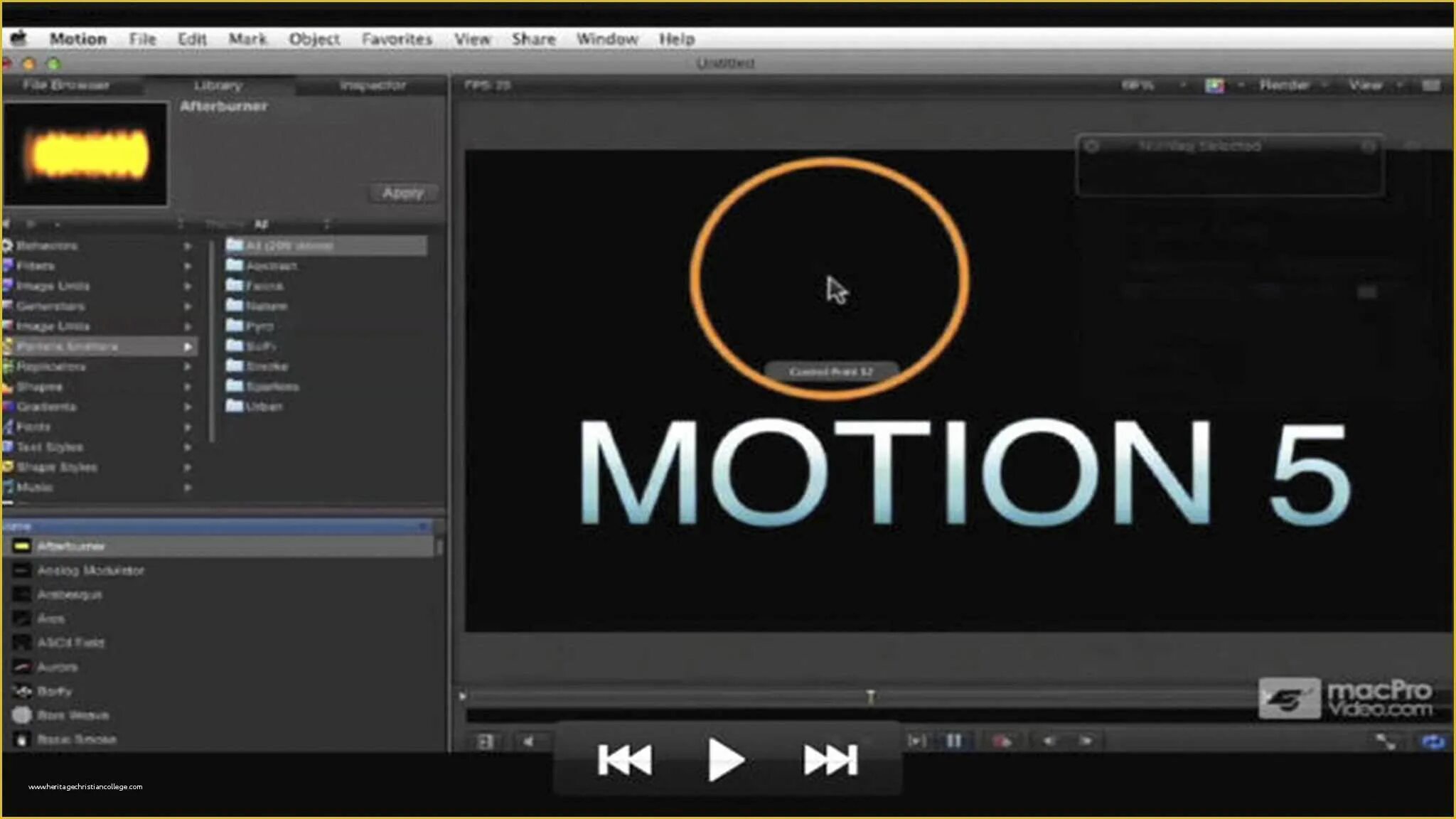
Task: Click the mini-timeline playhead marker
Action: tap(870, 696)
